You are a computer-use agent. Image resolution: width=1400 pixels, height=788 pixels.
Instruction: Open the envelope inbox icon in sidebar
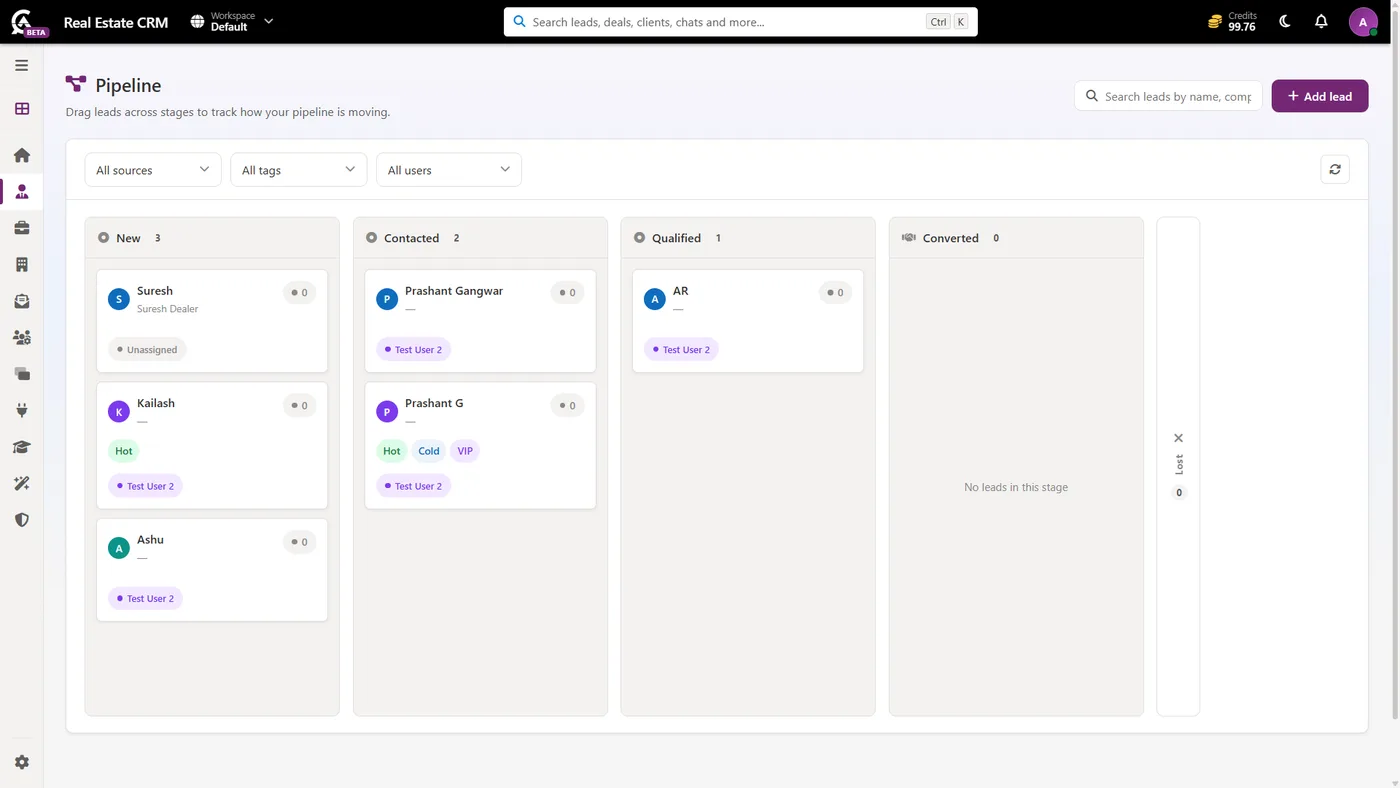(22, 301)
